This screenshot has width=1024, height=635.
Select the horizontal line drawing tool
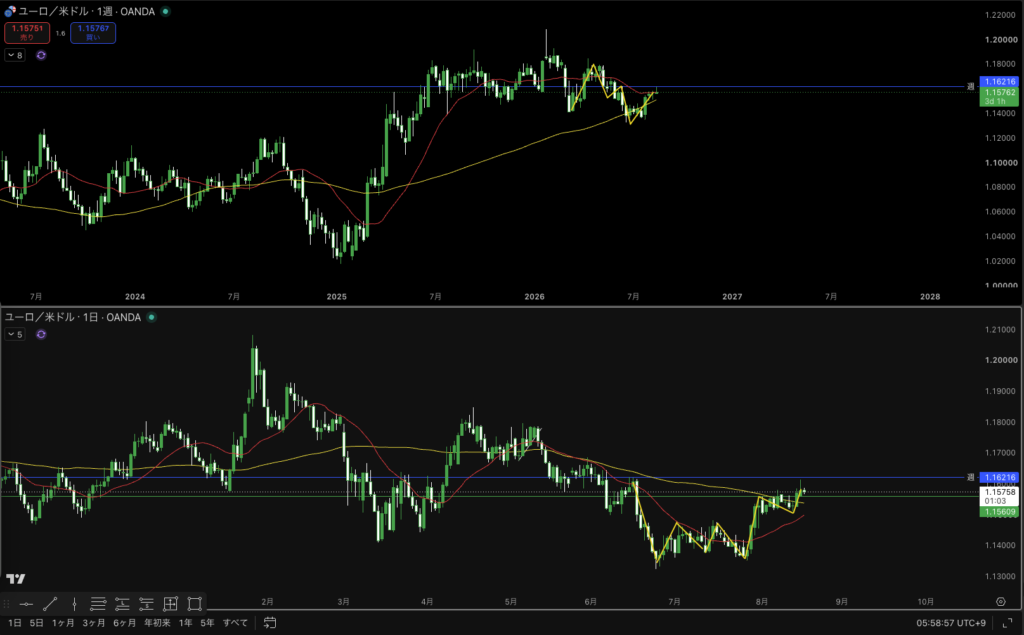[x=26, y=604]
